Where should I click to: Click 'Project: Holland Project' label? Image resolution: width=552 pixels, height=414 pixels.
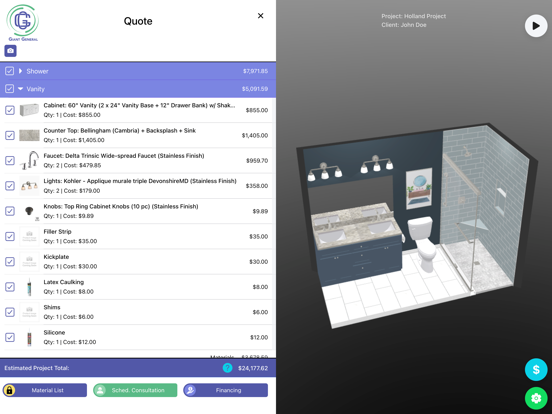(x=413, y=16)
